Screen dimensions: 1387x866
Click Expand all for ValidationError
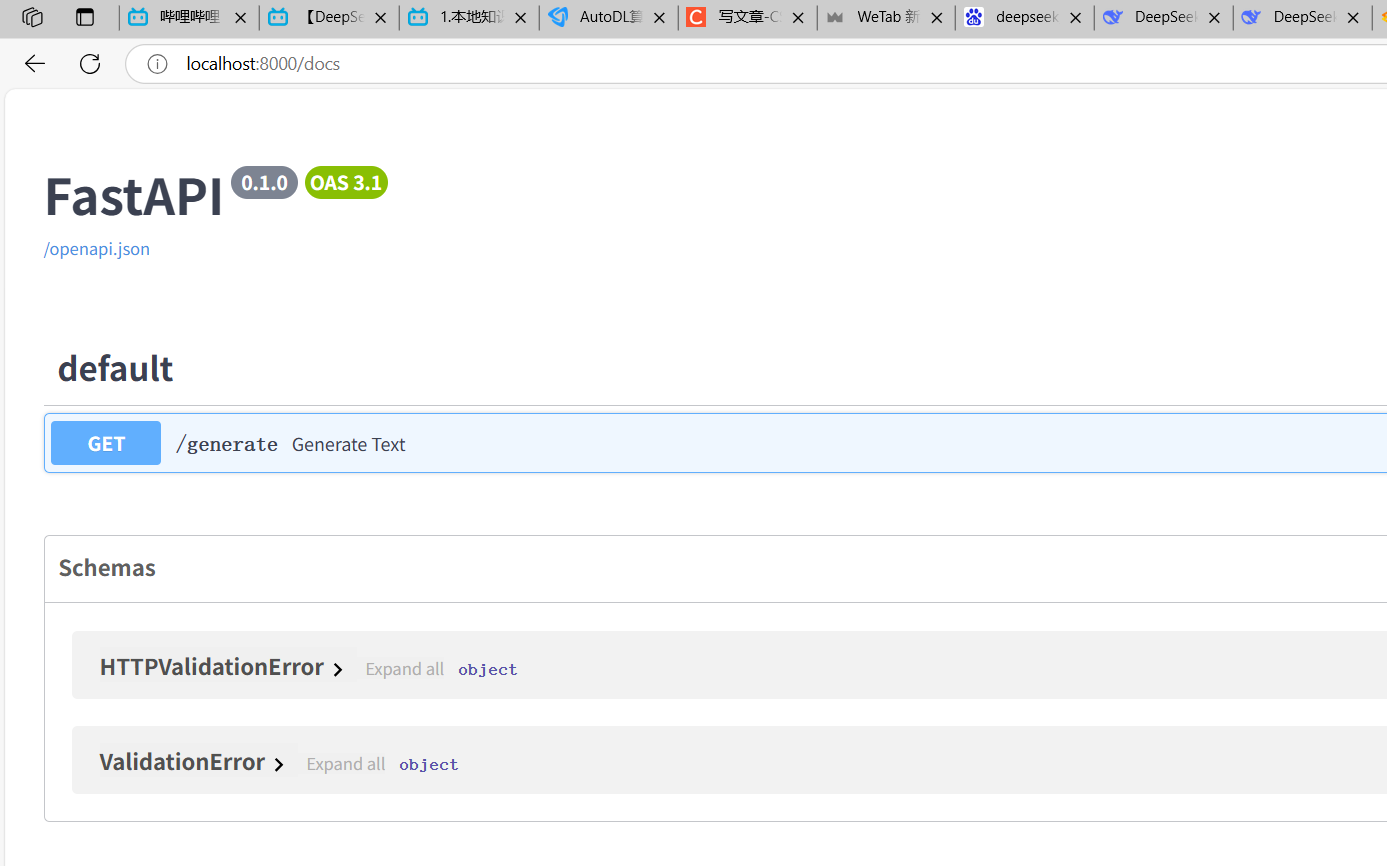coord(345,764)
